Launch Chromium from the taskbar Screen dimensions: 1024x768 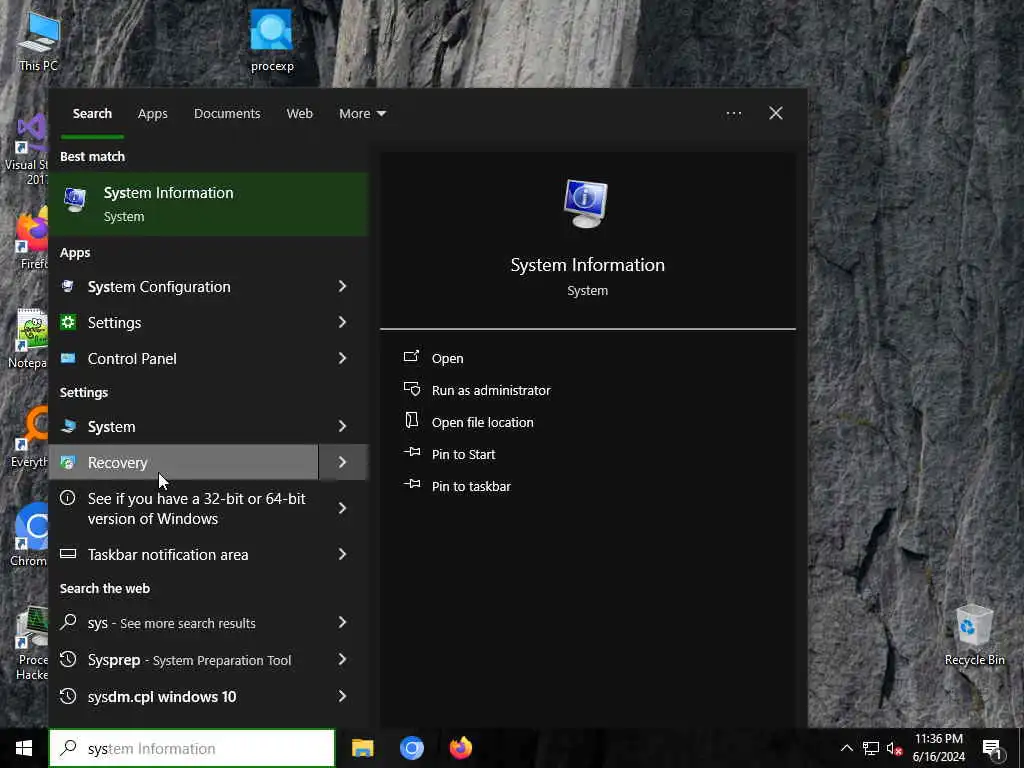tap(412, 748)
